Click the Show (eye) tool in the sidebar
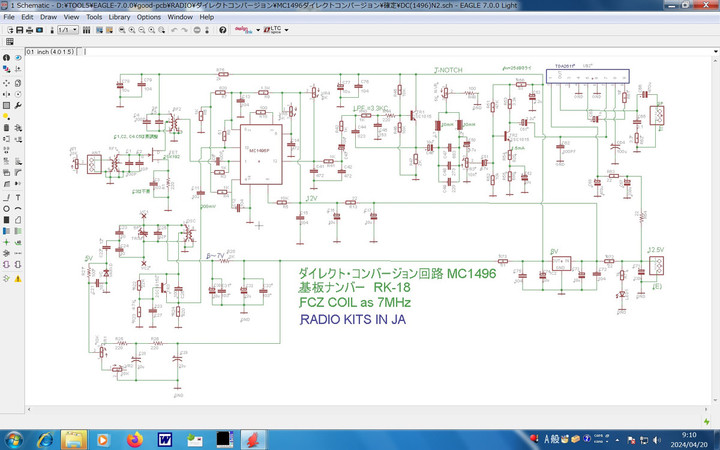 19,59
